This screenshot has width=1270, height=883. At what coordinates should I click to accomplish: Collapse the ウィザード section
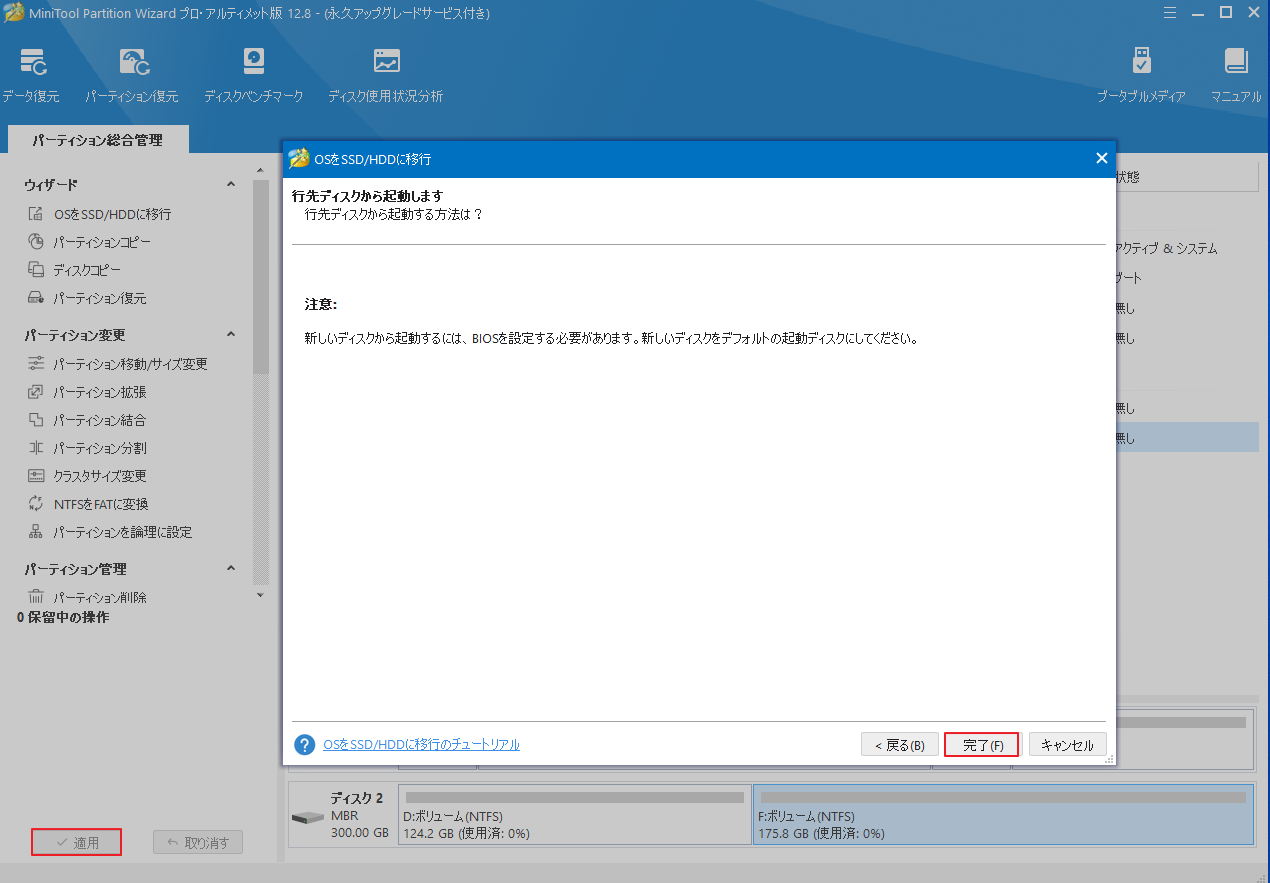230,184
